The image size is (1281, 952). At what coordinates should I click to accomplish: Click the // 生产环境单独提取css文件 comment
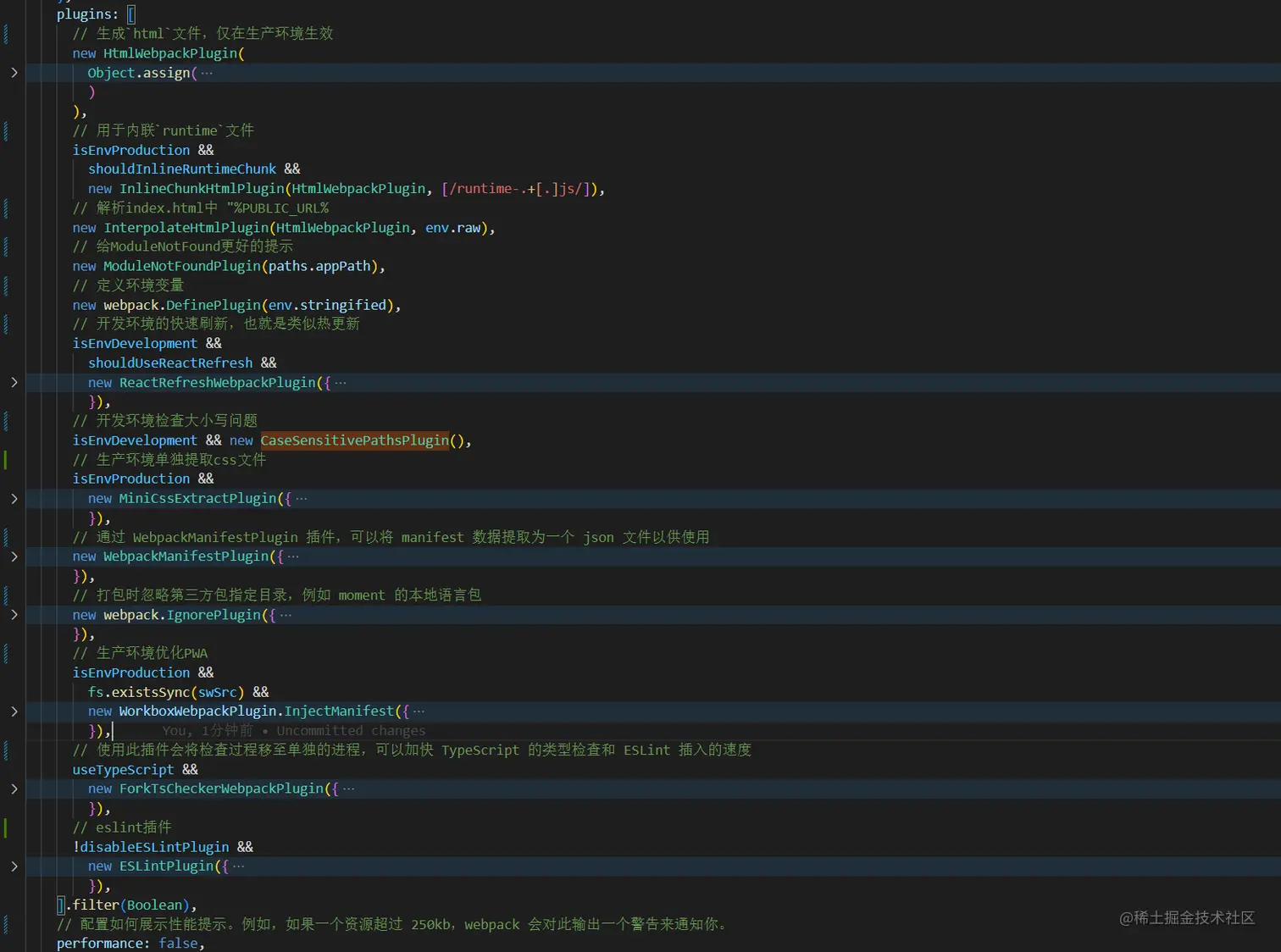point(169,460)
